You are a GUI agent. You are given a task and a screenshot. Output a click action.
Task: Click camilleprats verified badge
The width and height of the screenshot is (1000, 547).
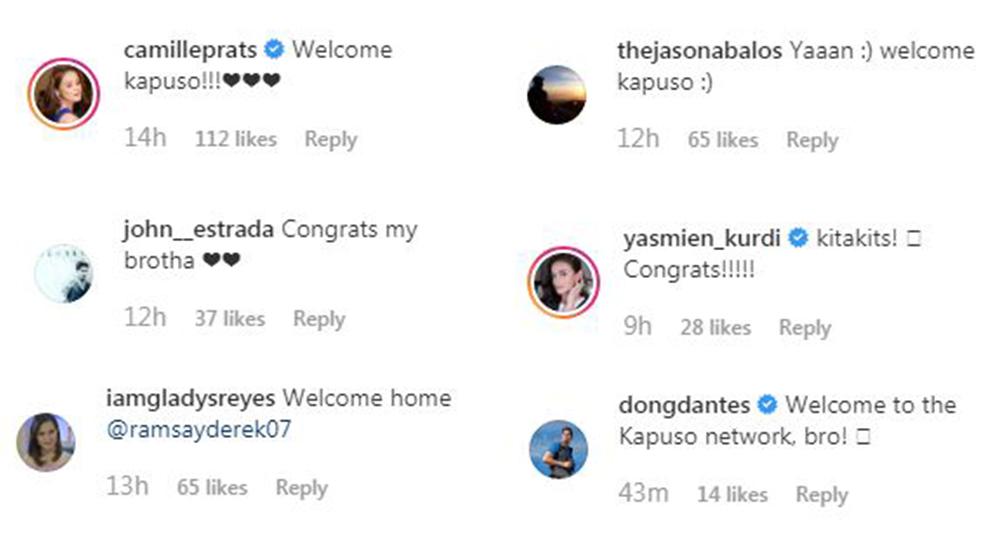[x=276, y=49]
